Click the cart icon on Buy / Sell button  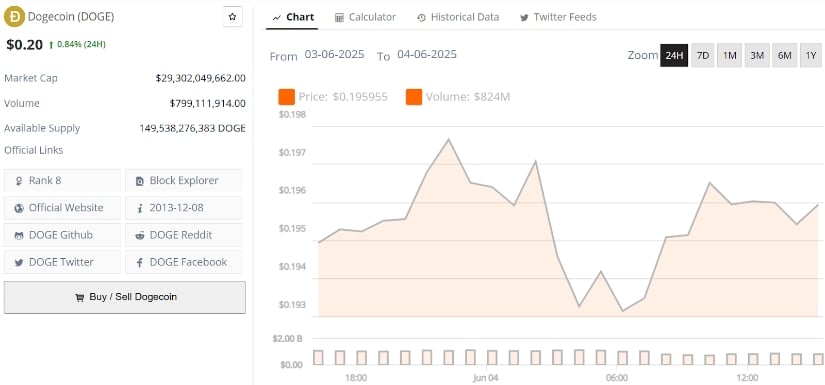tap(79, 298)
